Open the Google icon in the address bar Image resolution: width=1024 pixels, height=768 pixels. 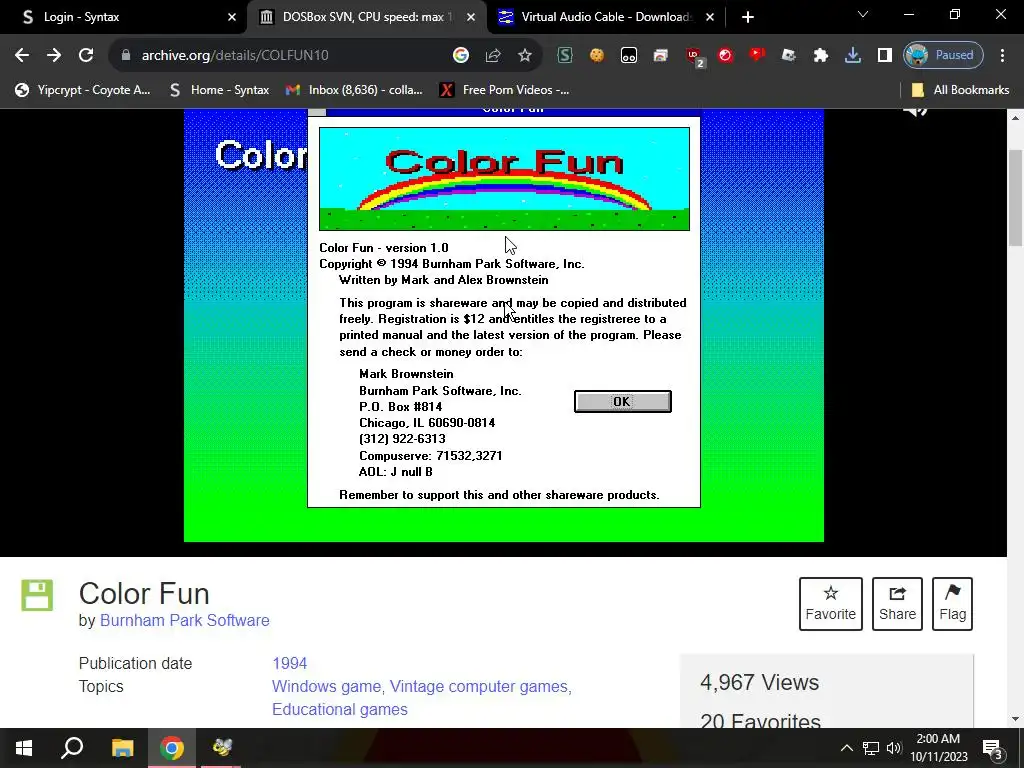[x=461, y=56]
